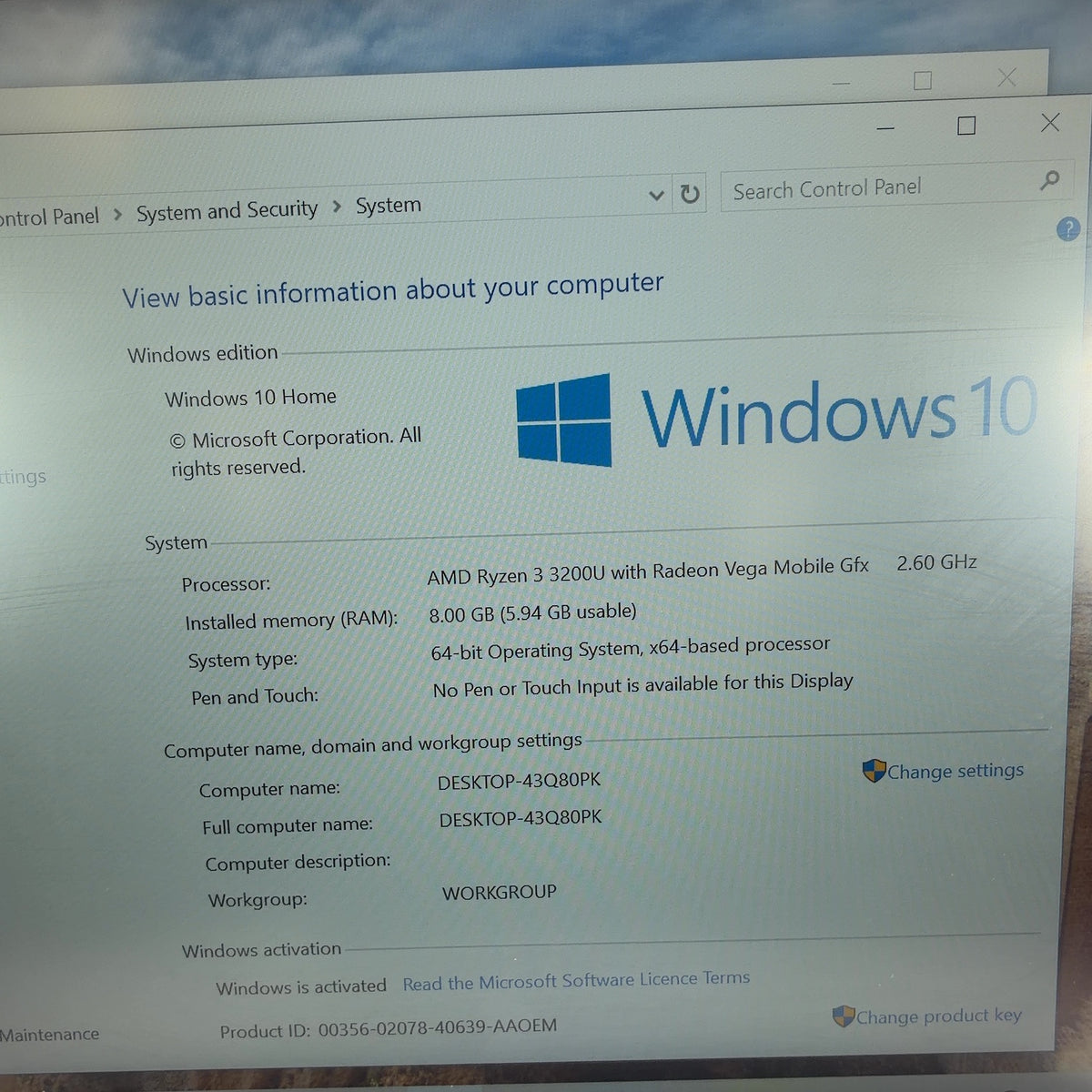This screenshot has width=1092, height=1092.
Task: Click the Search Control Panel field
Action: click(x=896, y=187)
